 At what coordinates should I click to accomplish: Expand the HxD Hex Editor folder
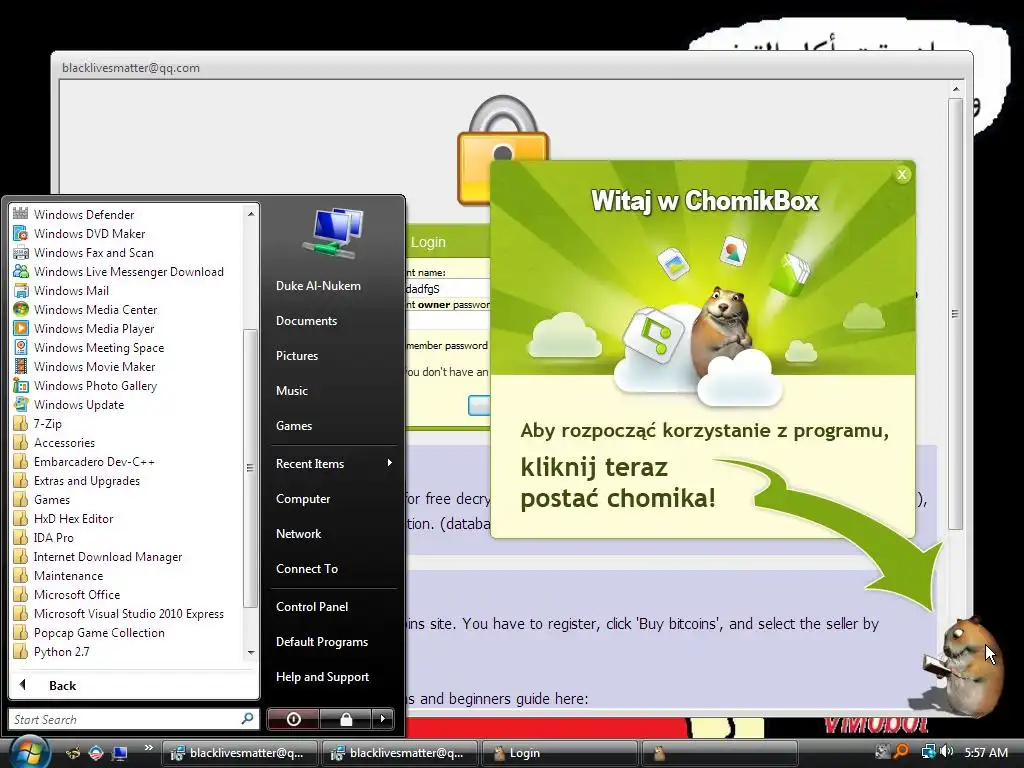click(73, 518)
